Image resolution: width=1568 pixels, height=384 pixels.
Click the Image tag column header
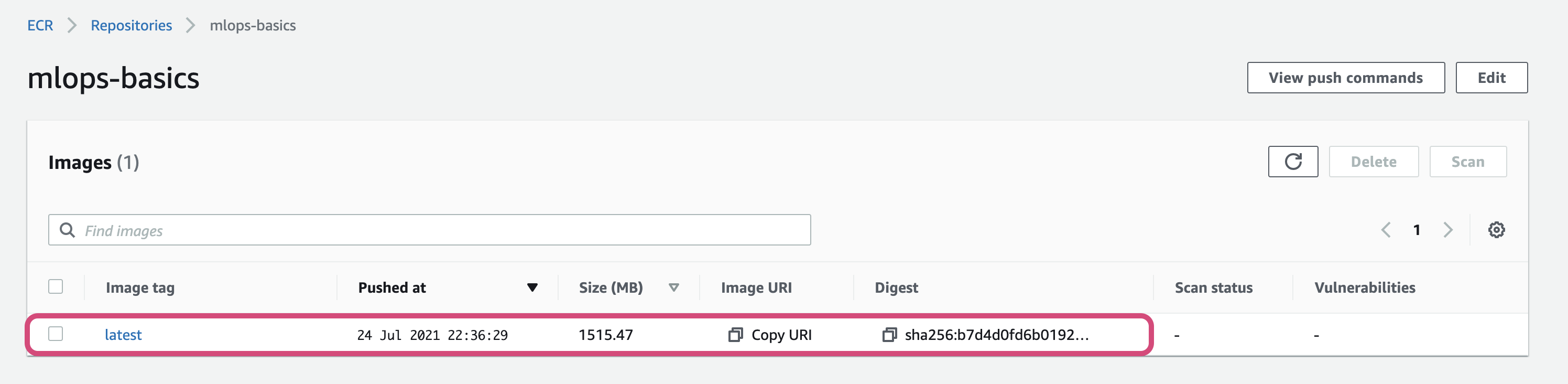pos(140,287)
